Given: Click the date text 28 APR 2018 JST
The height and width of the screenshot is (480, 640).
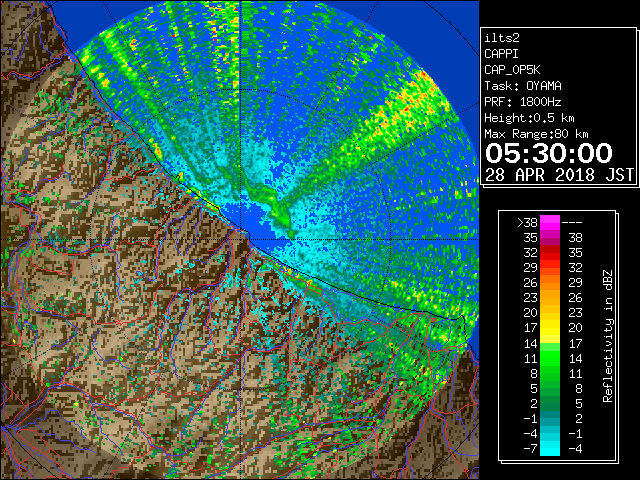Looking at the screenshot, I should (559, 175).
